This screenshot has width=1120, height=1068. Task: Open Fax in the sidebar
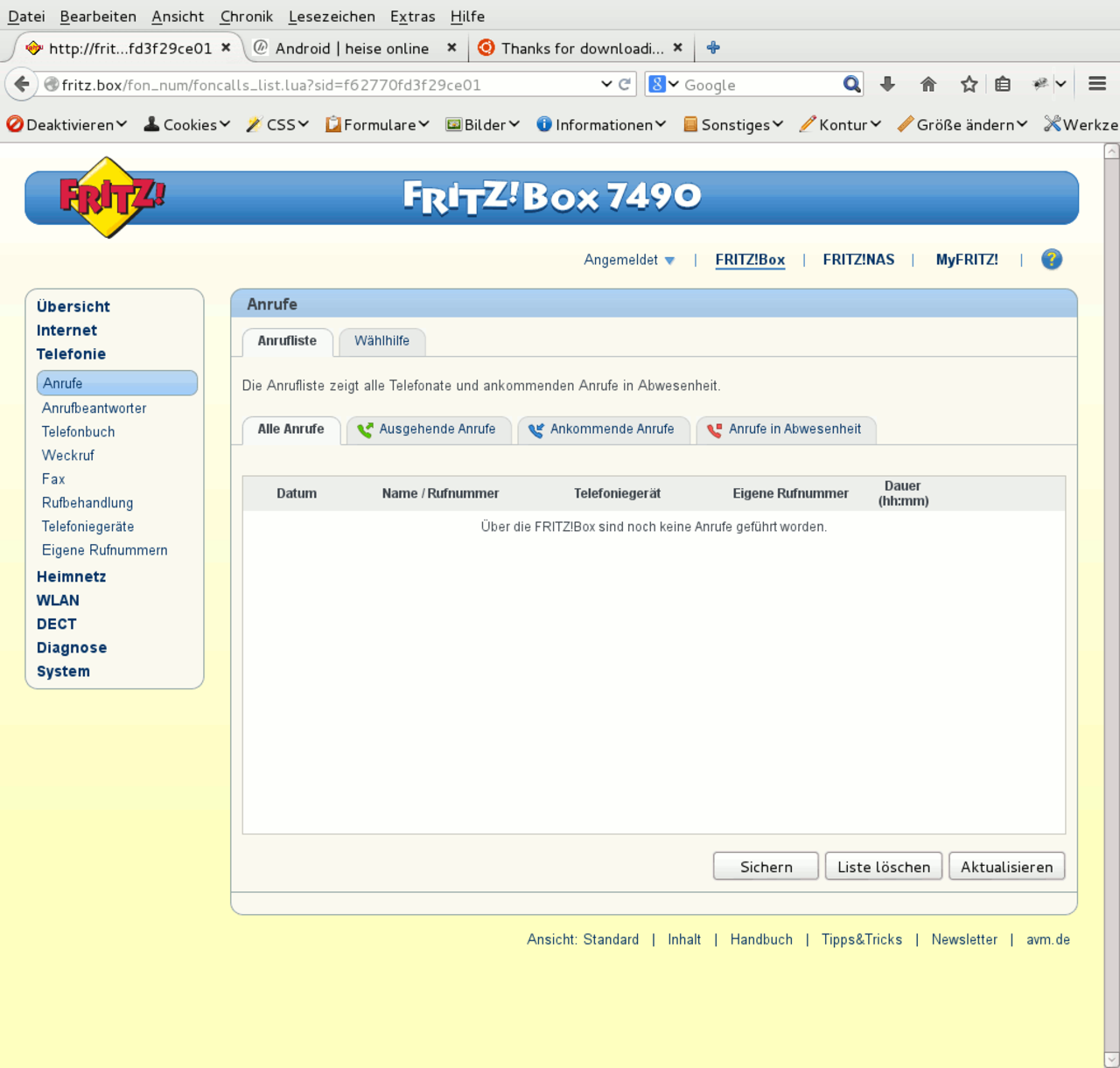pyautogui.click(x=53, y=479)
